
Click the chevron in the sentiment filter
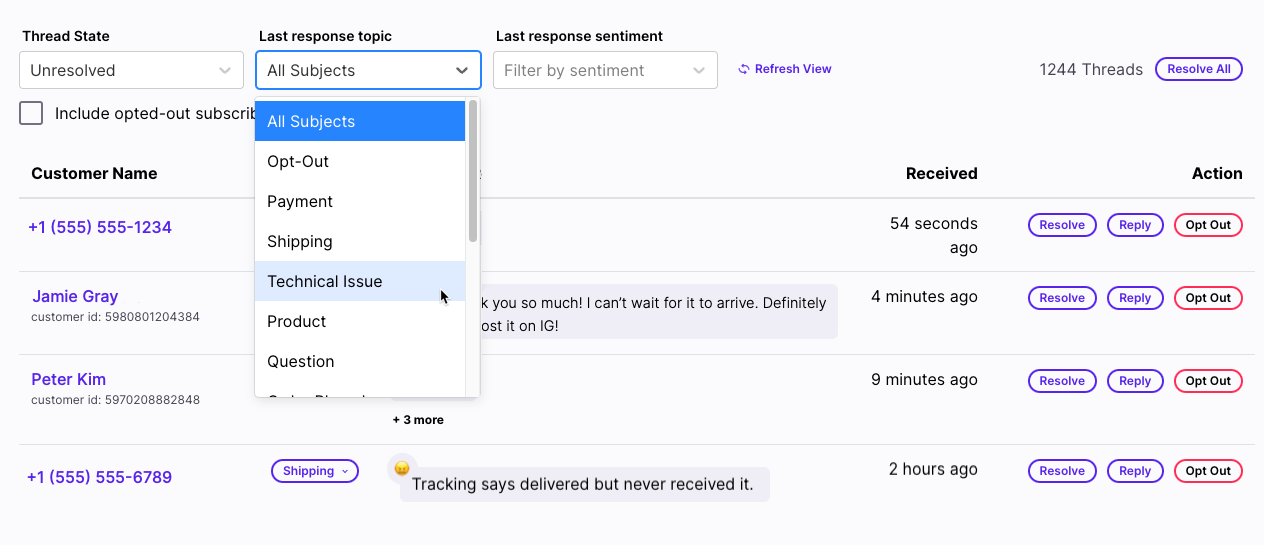point(698,71)
